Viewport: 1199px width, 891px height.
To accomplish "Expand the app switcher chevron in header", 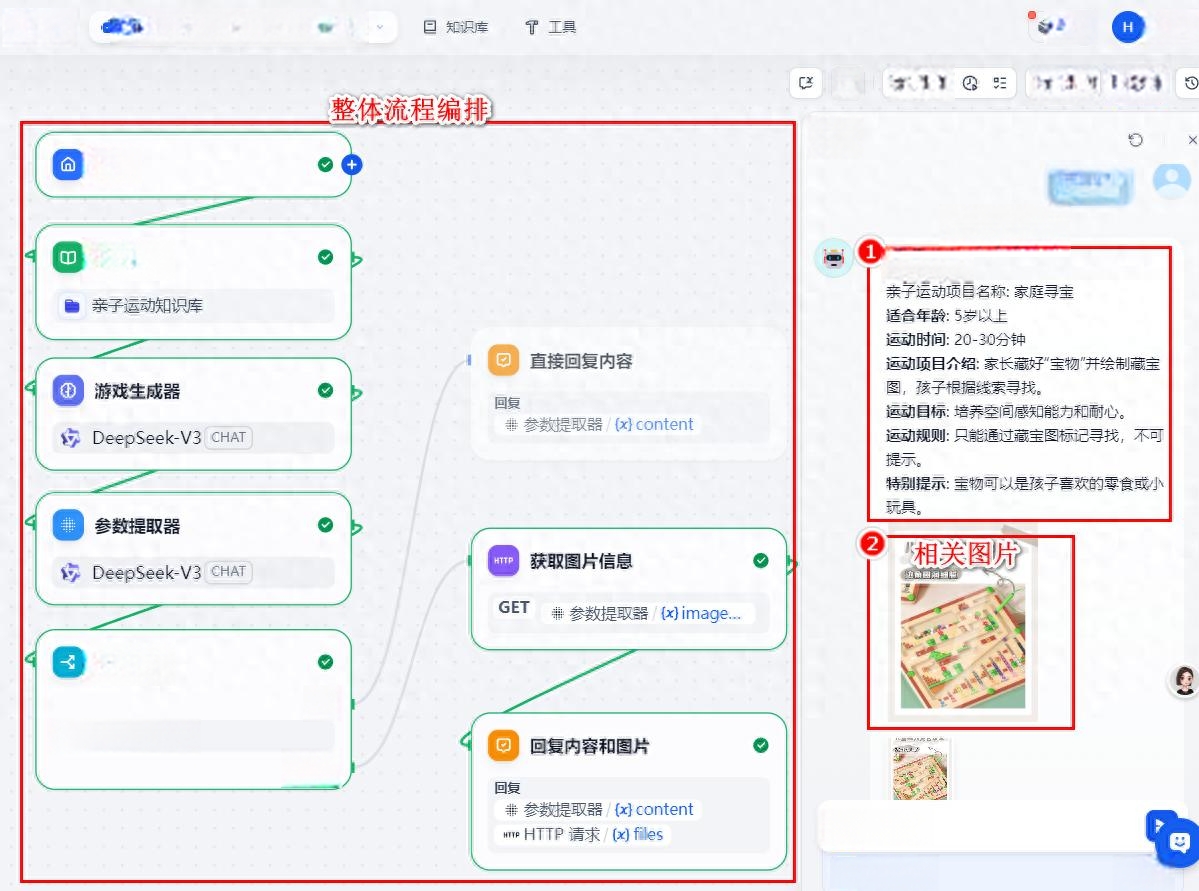I will click(380, 28).
